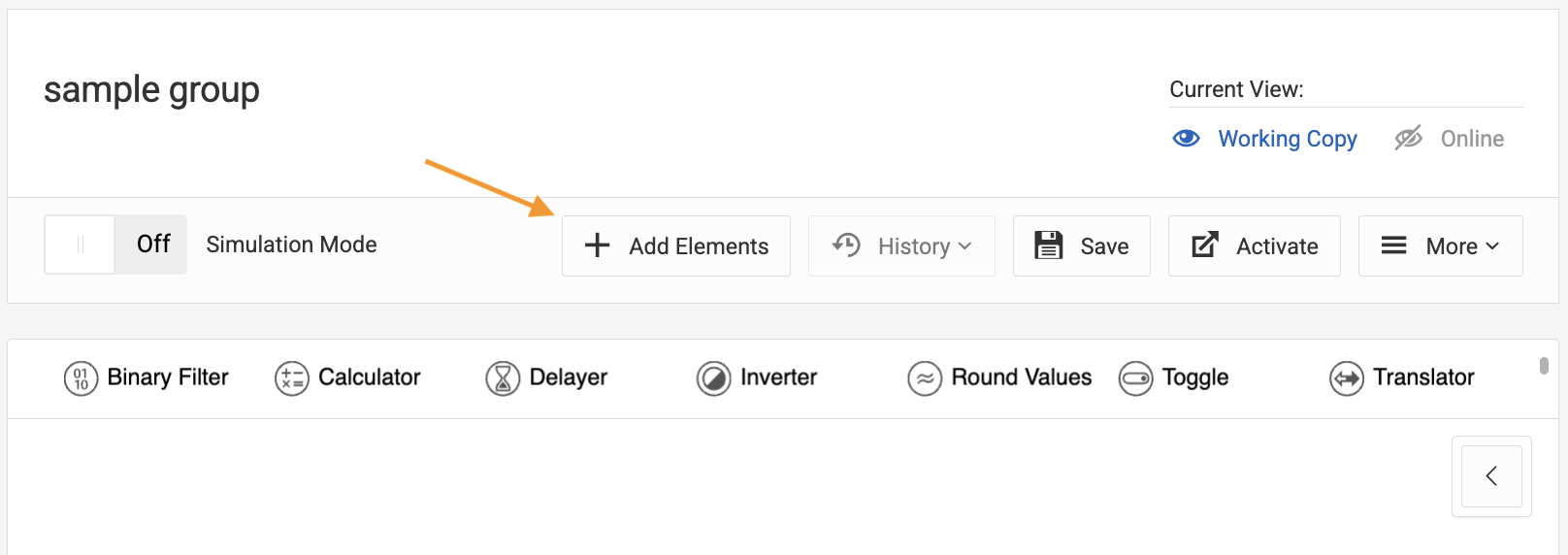The image size is (1568, 555).
Task: Click the sample group title
Action: coord(151,90)
